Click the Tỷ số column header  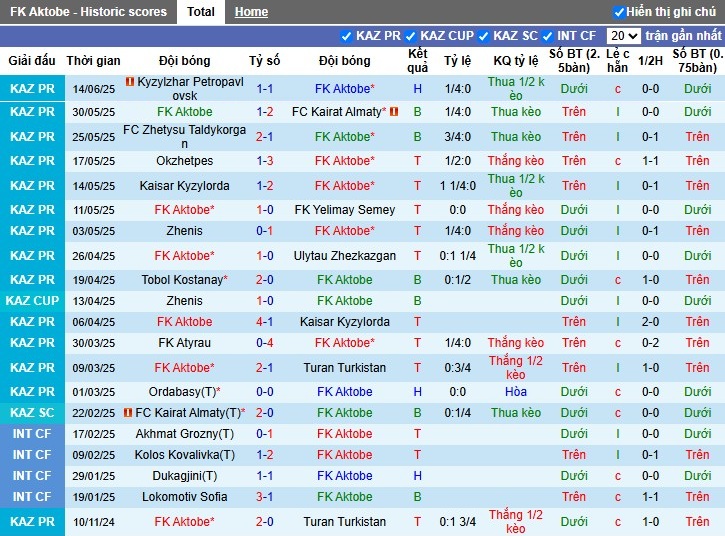tap(264, 61)
